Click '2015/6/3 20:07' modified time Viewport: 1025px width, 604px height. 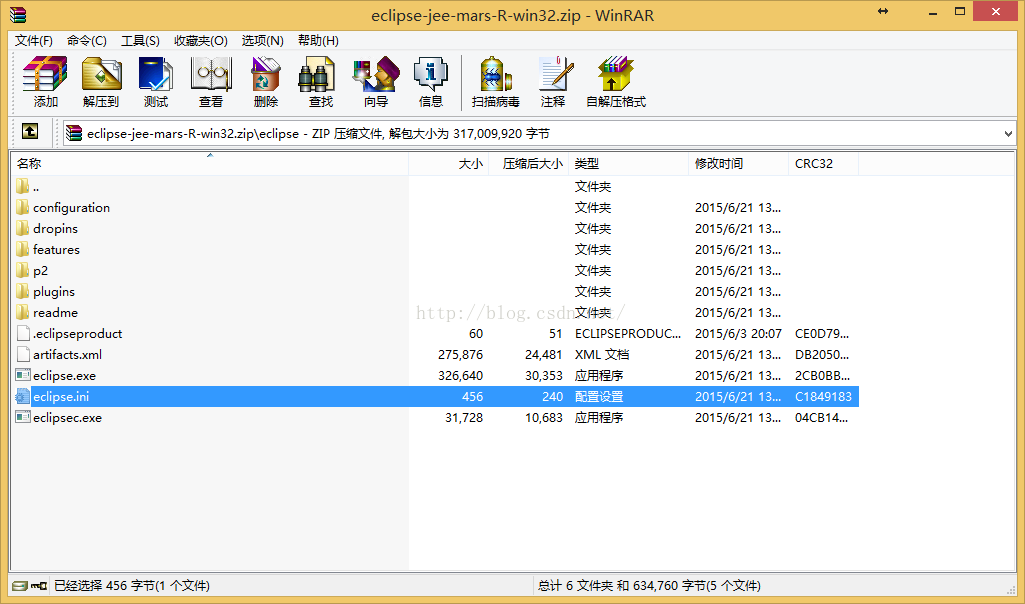point(738,333)
